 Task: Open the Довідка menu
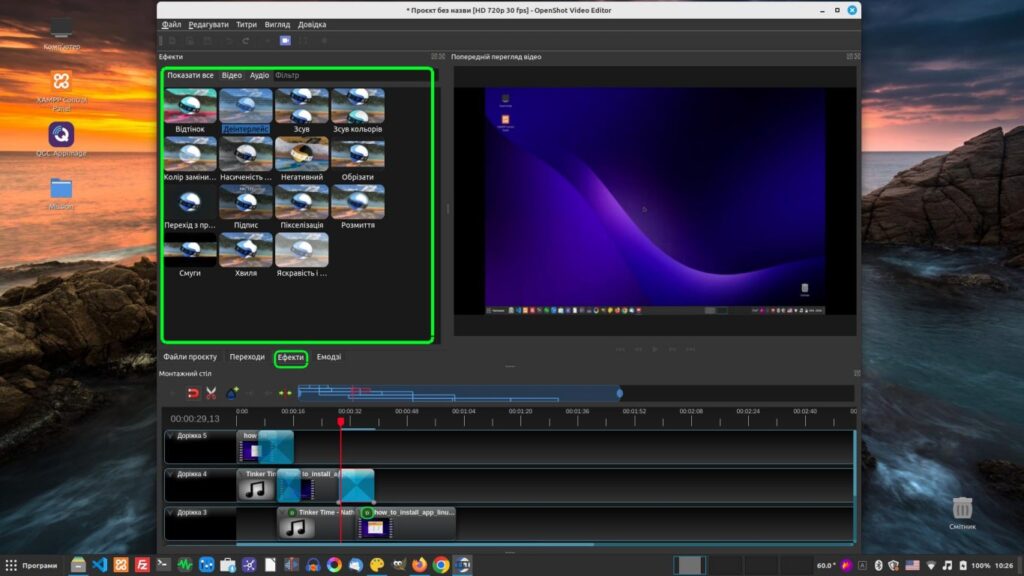tap(312, 25)
